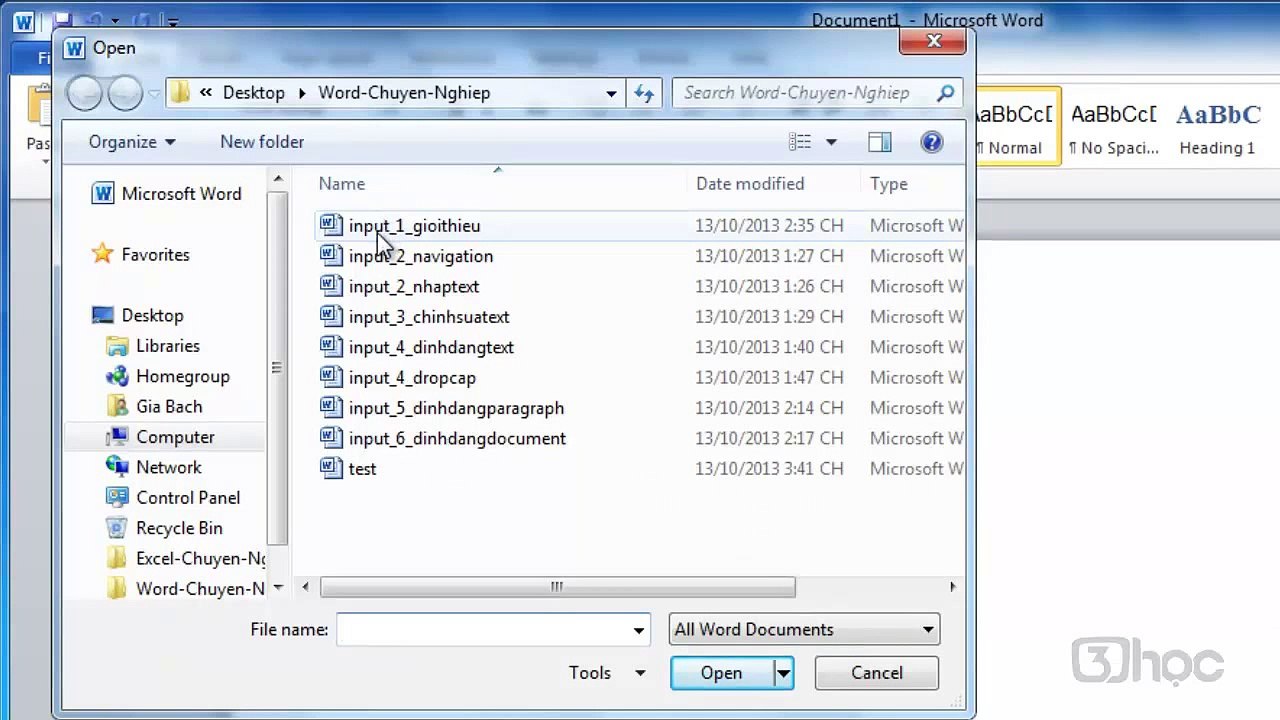This screenshot has width=1280, height=720.
Task: Click the Network icon in the sidebar
Action: tap(118, 467)
